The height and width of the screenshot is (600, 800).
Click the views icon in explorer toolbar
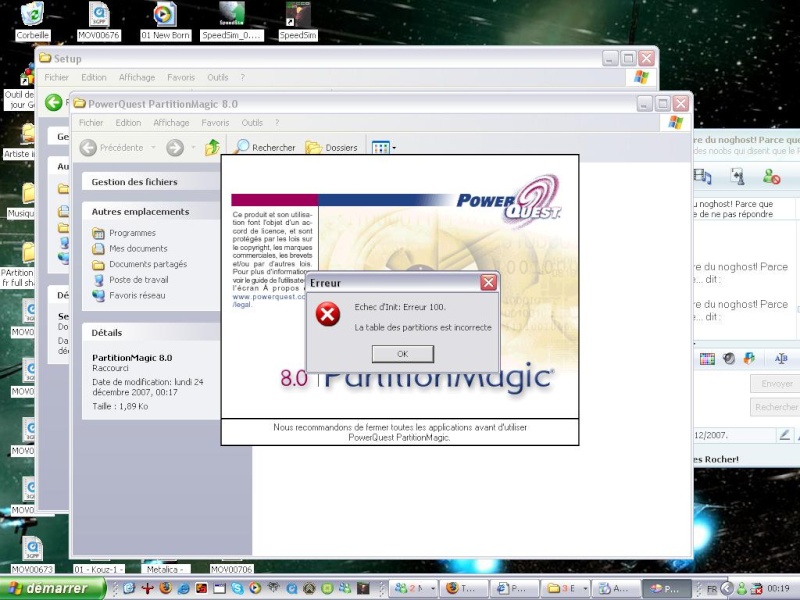[x=381, y=147]
